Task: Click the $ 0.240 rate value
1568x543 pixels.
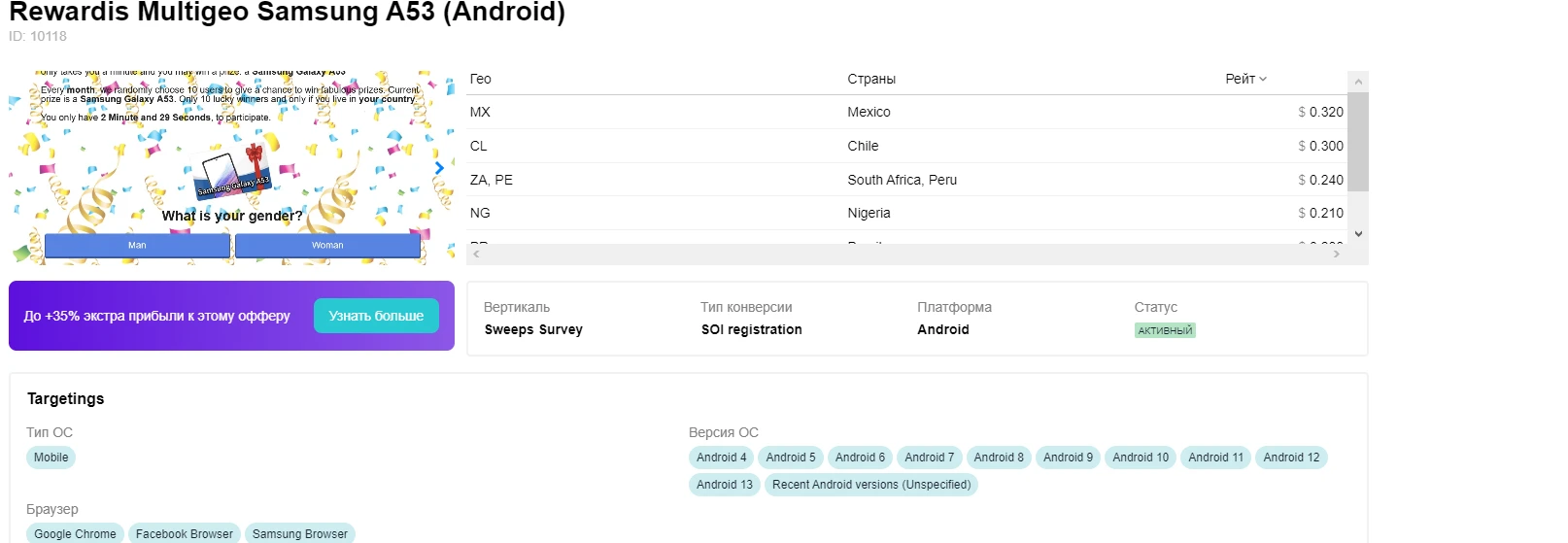Action: (x=1320, y=180)
